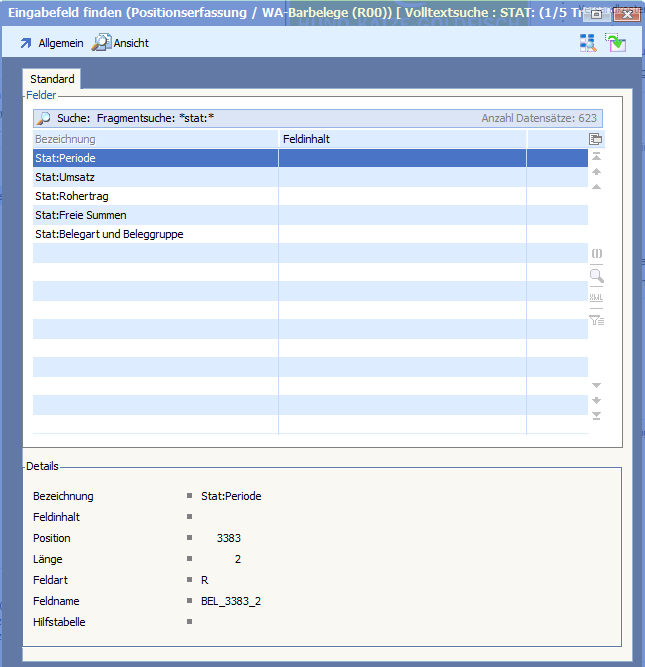Click the magnifier icon in side toolbar
The width and height of the screenshot is (645, 667).
click(x=596, y=276)
